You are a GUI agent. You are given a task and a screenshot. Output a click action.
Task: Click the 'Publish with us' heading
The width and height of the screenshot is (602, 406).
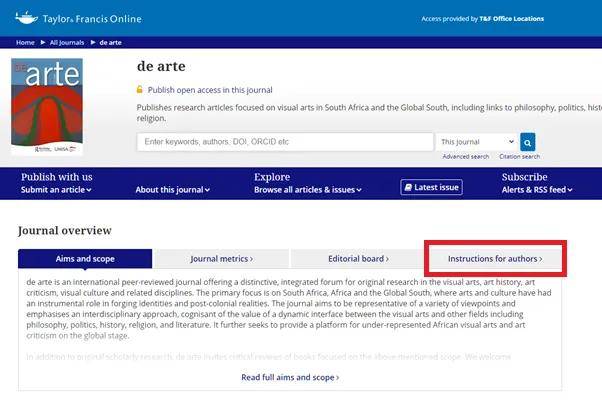point(57,177)
